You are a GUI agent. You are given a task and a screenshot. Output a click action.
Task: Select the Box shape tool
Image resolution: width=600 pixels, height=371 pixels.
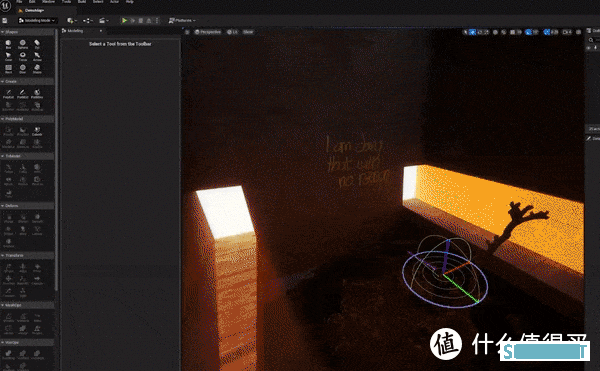click(x=8, y=44)
